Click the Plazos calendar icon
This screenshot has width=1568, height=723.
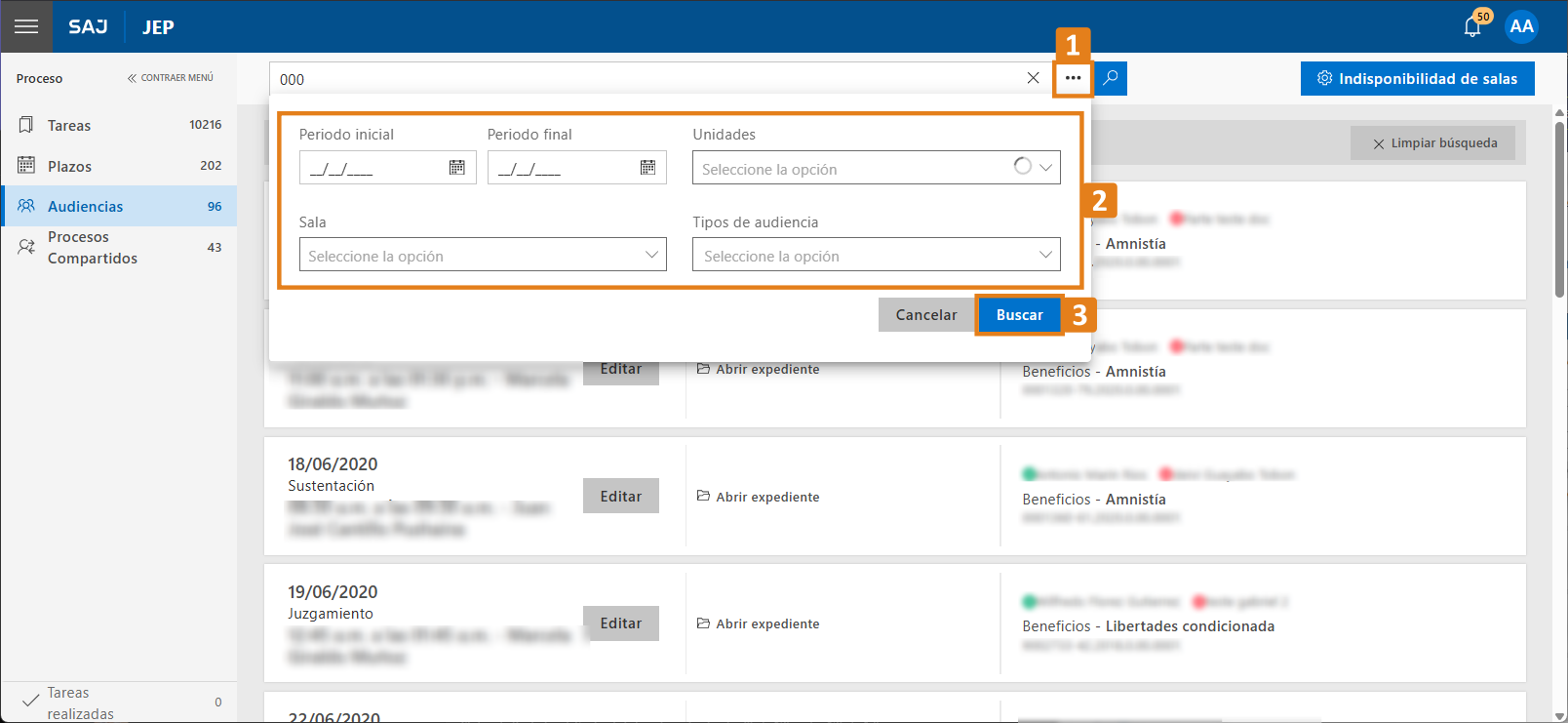click(26, 165)
